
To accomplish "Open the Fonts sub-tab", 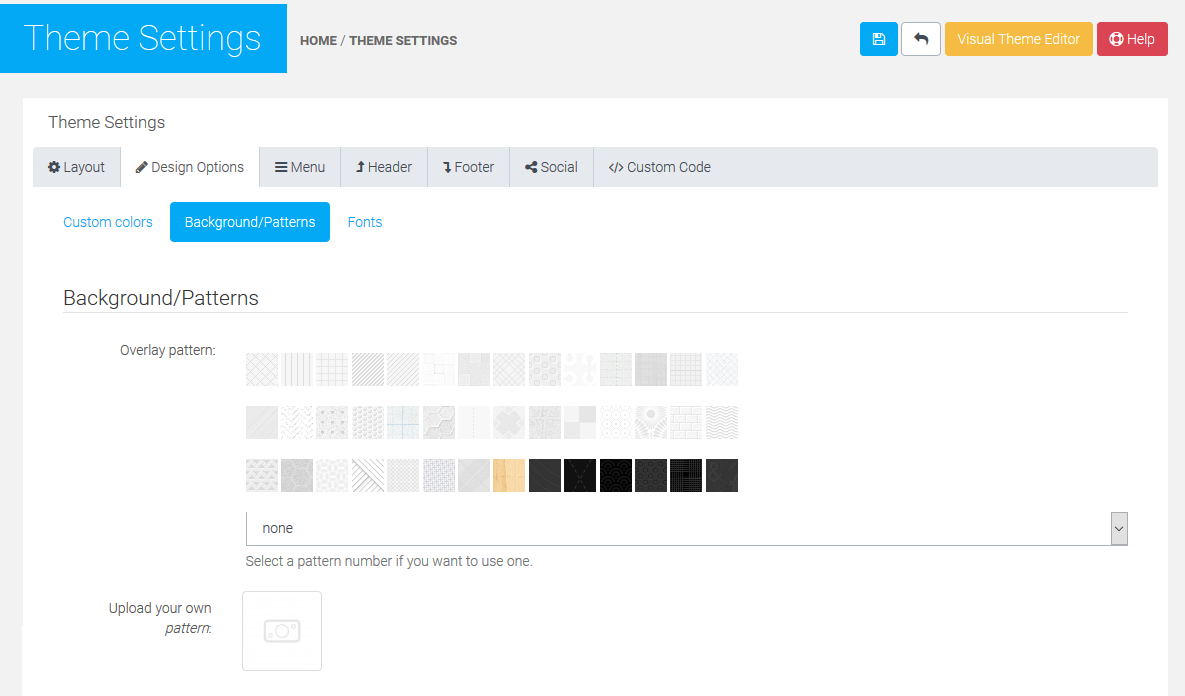I will 365,222.
